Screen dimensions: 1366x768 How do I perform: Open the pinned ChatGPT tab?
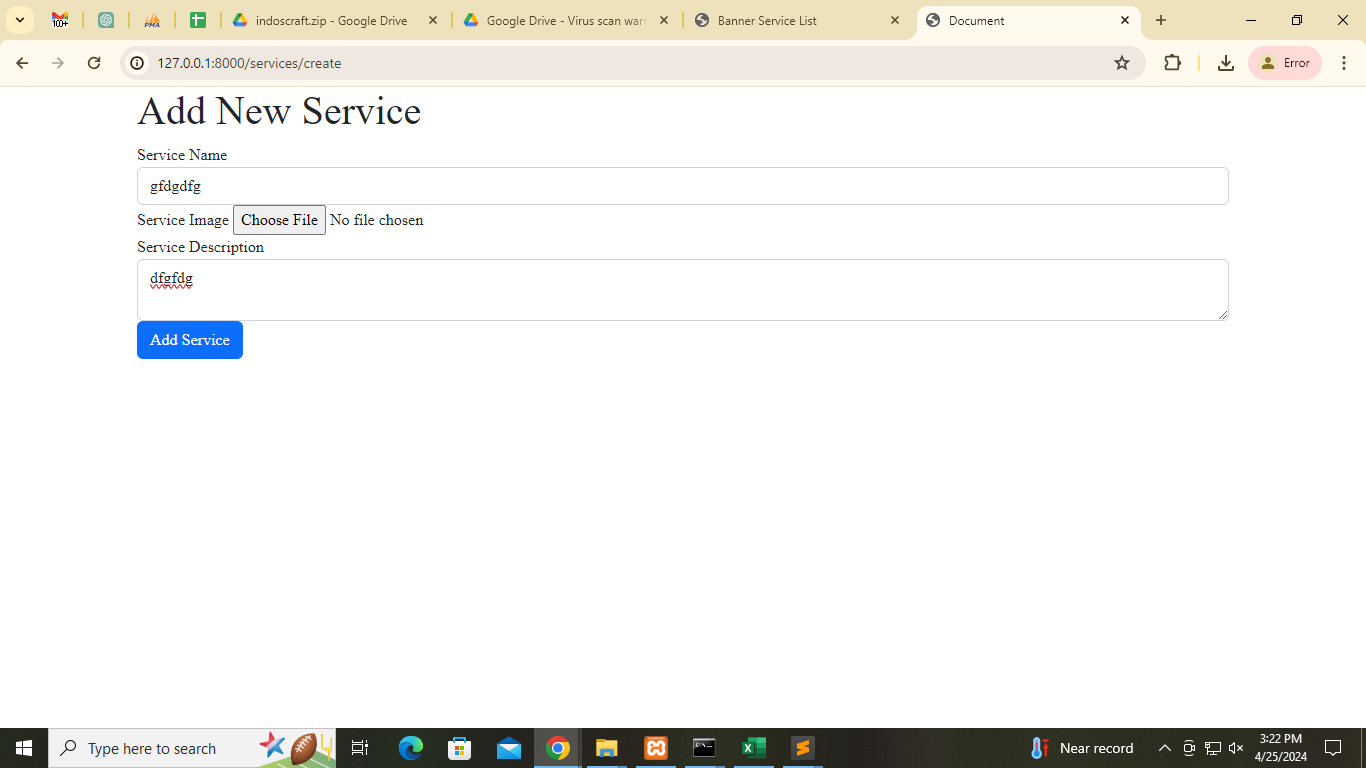[x=106, y=20]
